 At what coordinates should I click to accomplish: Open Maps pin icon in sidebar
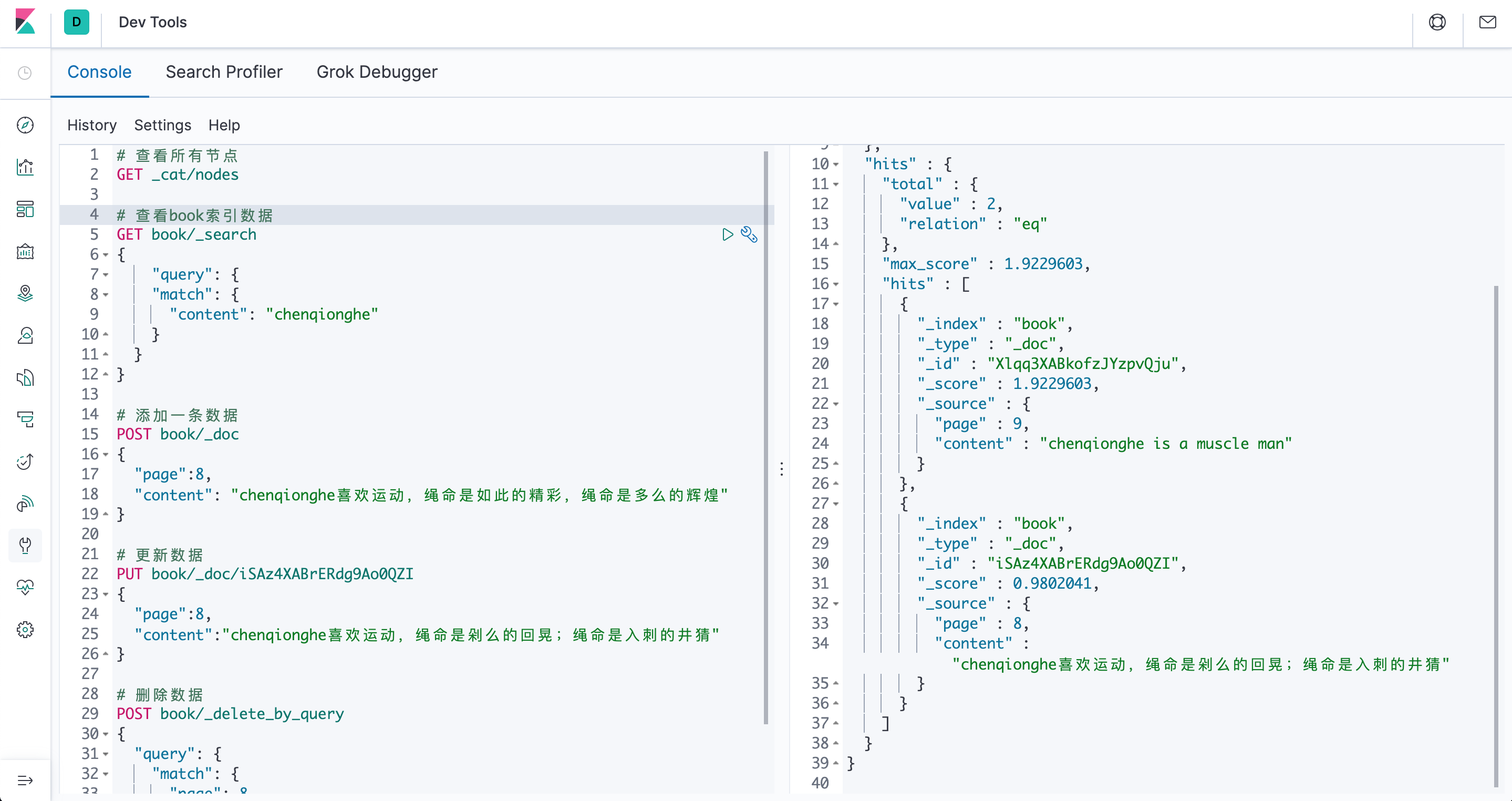click(25, 293)
